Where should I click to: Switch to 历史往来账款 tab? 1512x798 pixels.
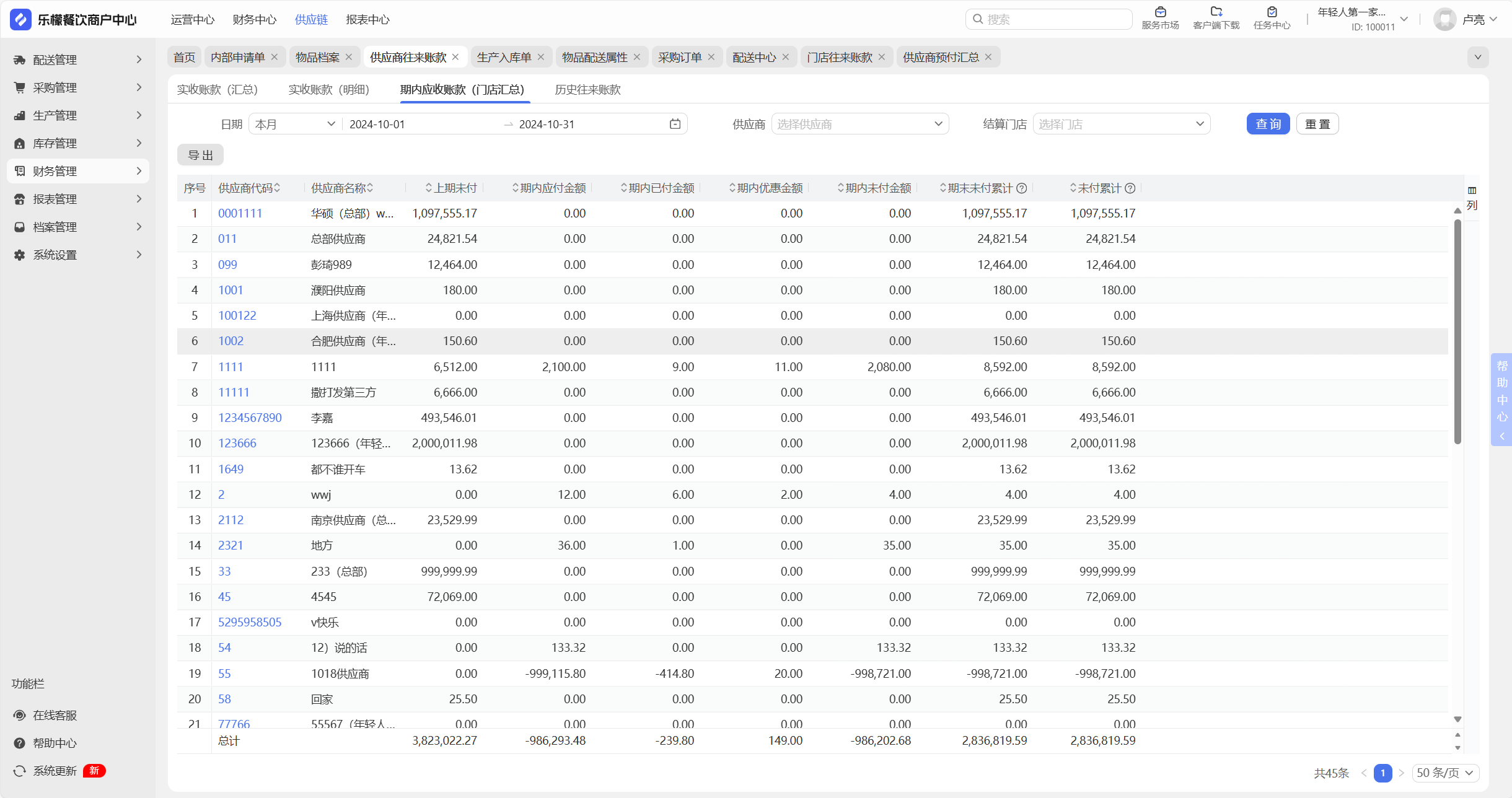(x=587, y=89)
